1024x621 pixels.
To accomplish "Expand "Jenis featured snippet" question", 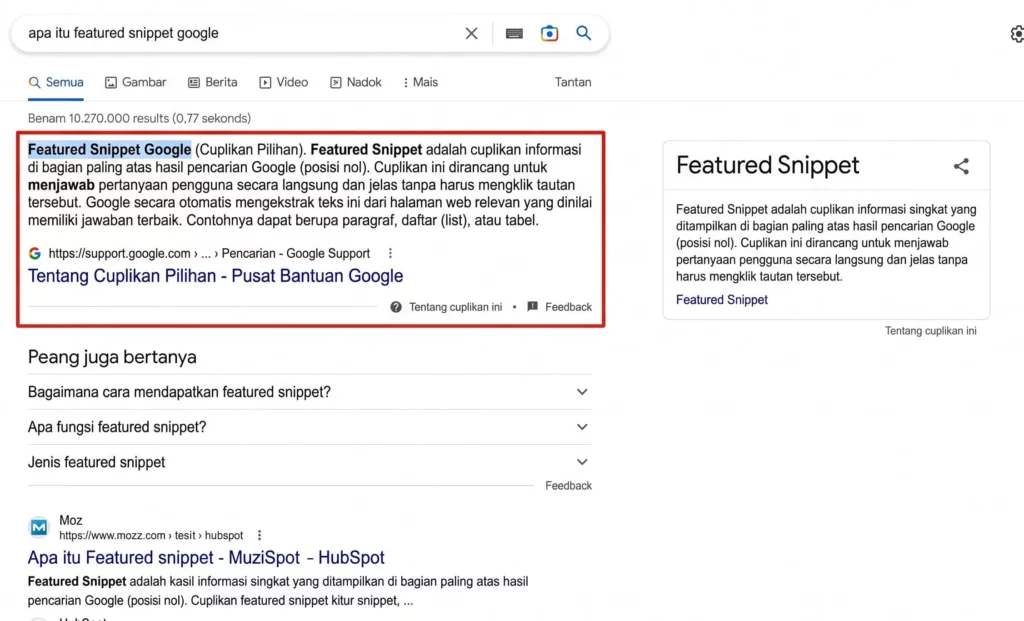I will tap(310, 462).
